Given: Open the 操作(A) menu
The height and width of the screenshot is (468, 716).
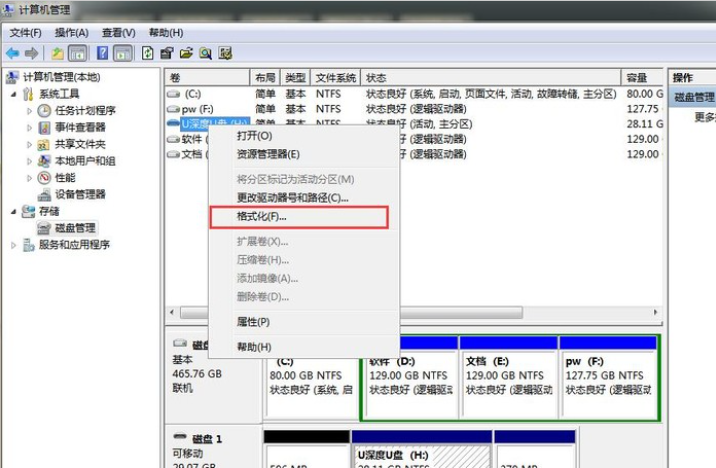Looking at the screenshot, I should coord(72,33).
